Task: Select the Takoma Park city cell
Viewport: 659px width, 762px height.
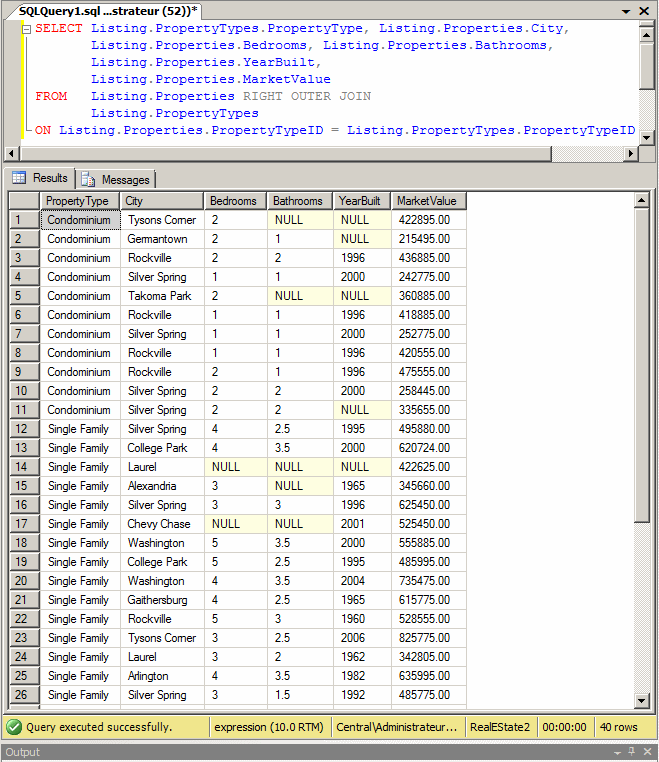Action: [162, 295]
